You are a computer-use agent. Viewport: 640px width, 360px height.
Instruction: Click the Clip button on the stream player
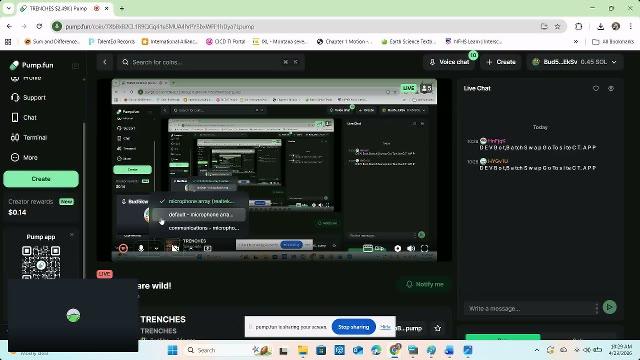373,248
